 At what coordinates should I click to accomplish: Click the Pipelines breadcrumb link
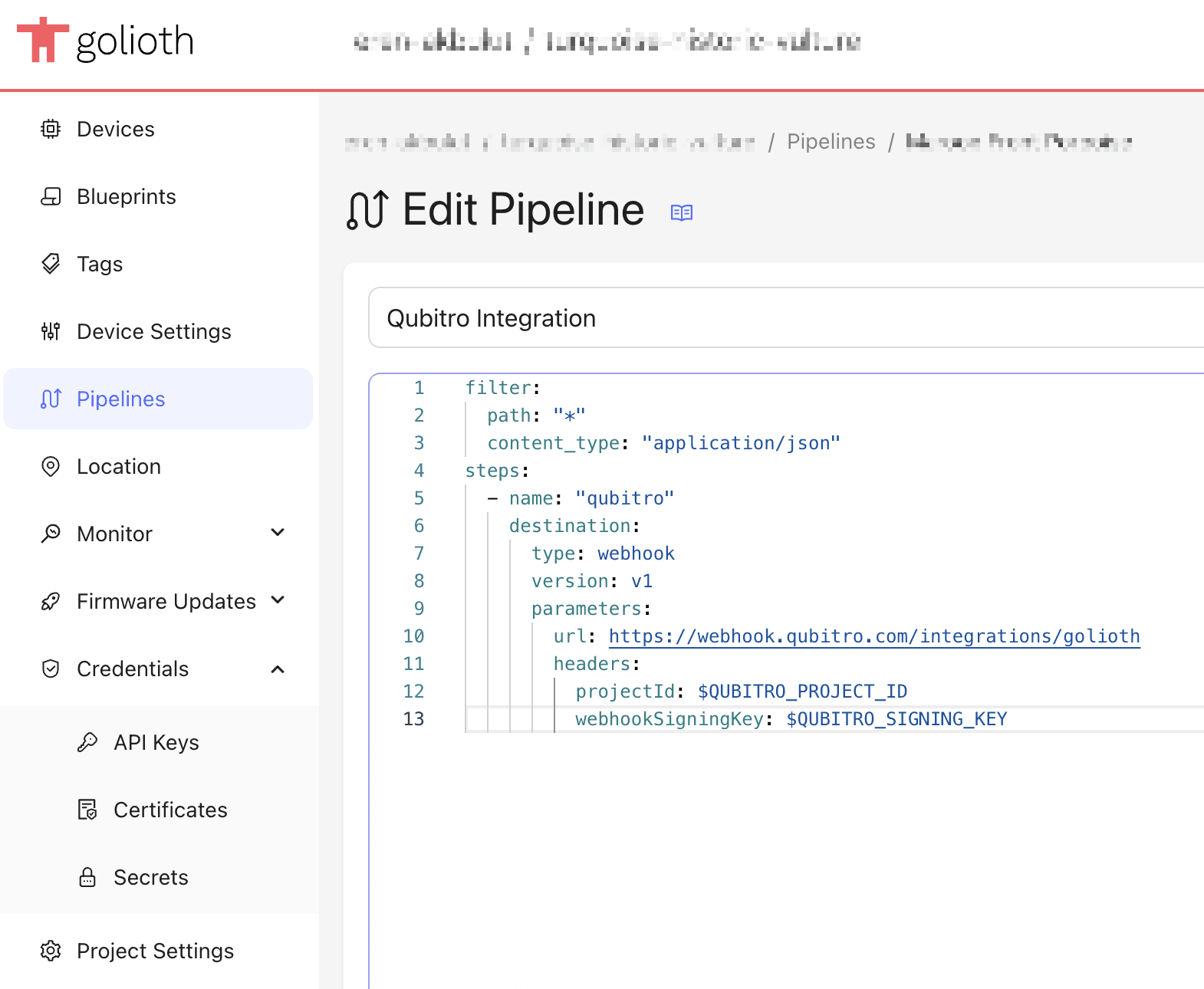[x=831, y=142]
